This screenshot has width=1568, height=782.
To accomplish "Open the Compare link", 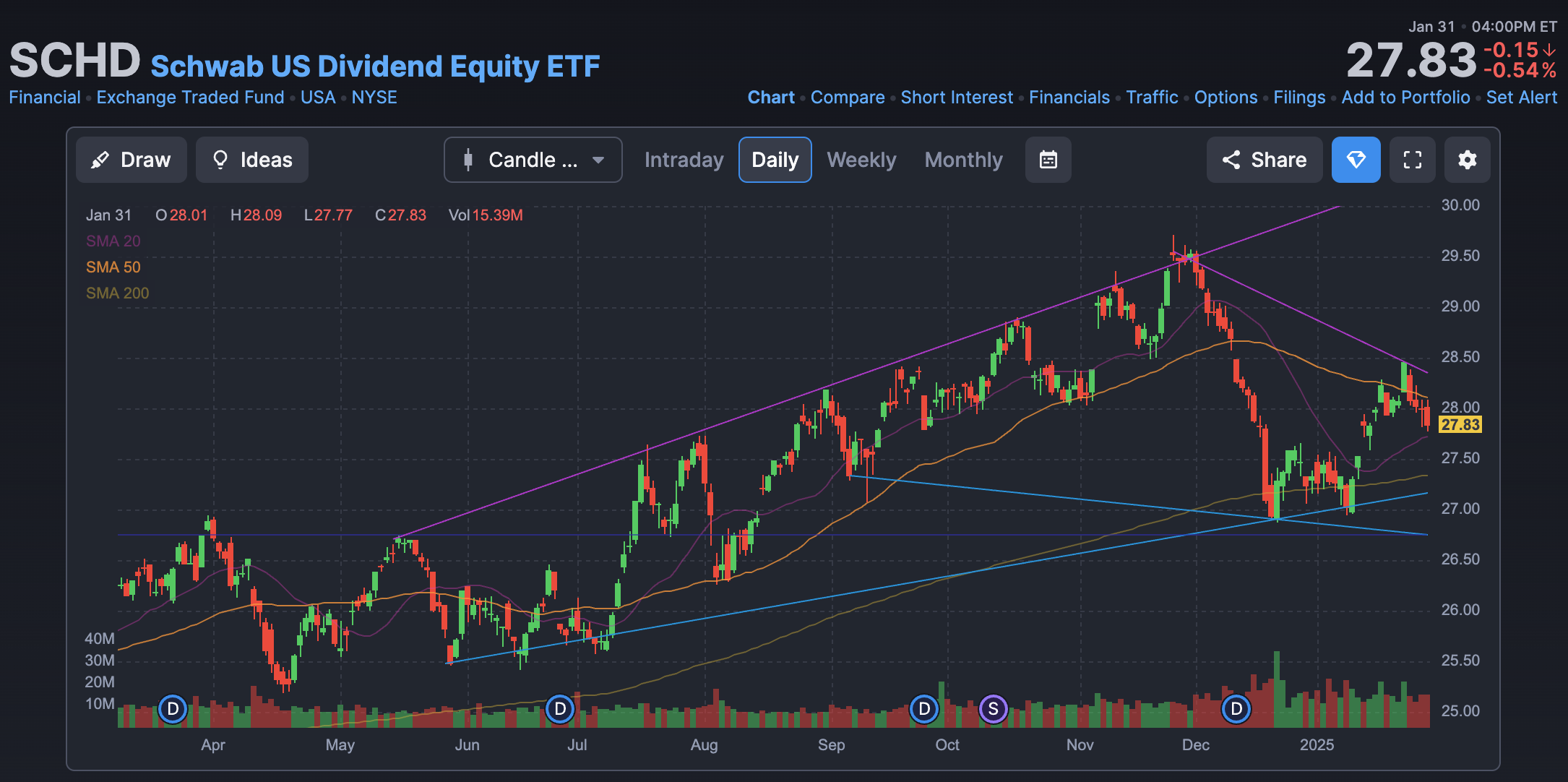I will (x=848, y=98).
